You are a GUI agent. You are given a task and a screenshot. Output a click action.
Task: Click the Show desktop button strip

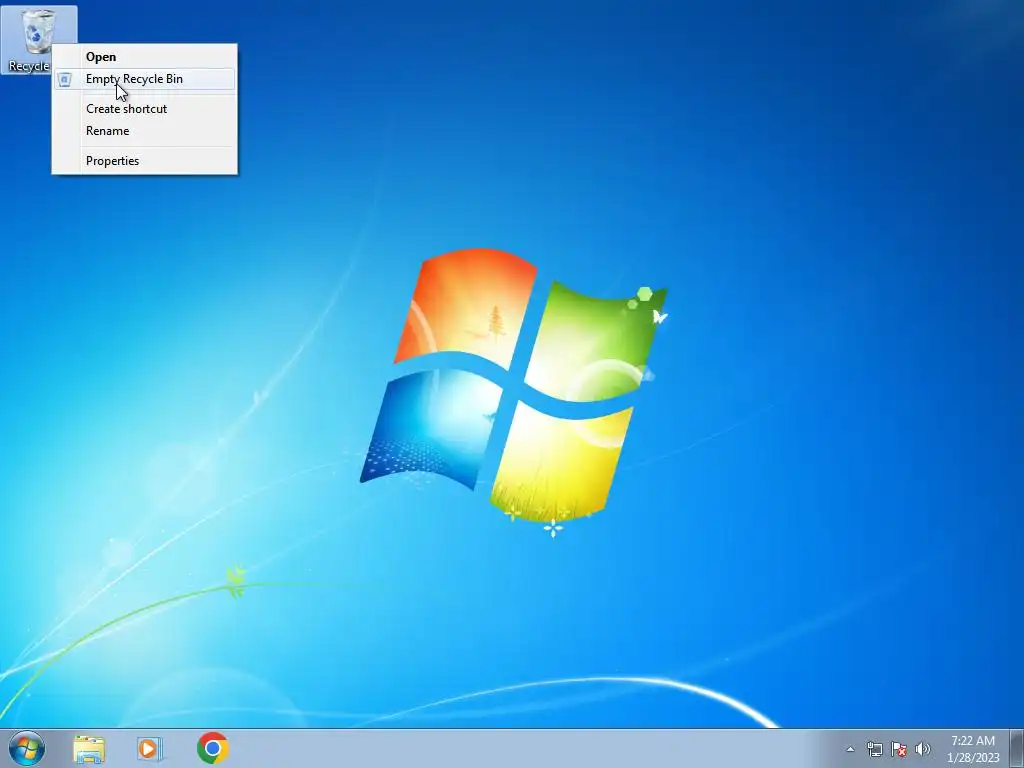pos(1017,748)
